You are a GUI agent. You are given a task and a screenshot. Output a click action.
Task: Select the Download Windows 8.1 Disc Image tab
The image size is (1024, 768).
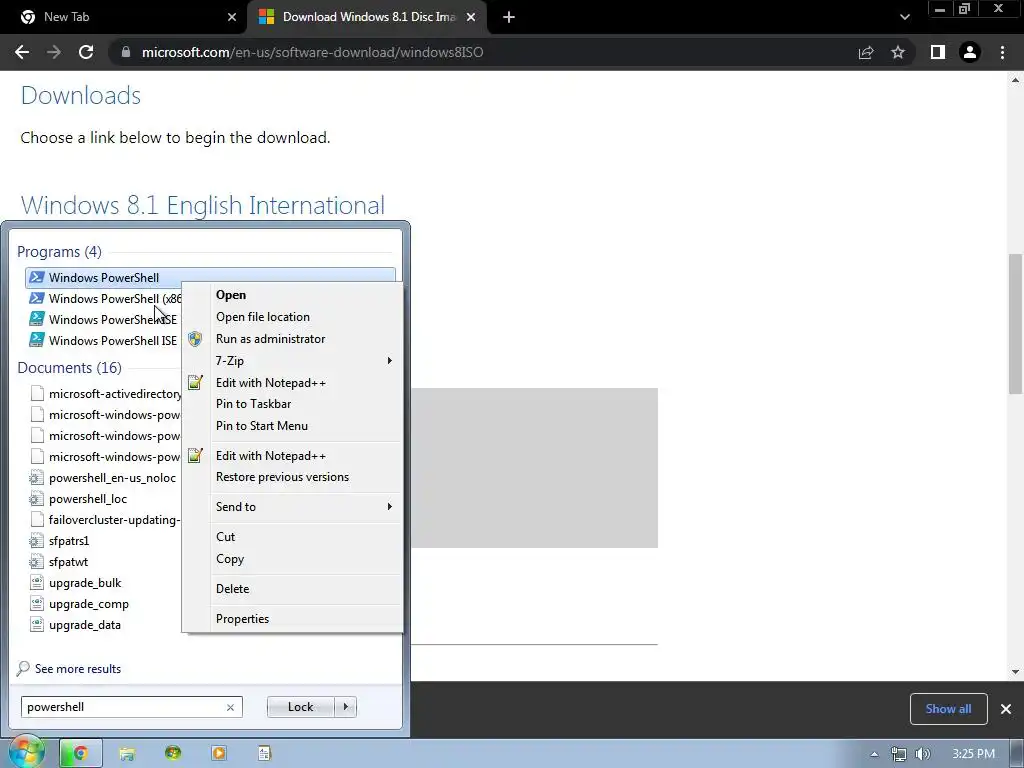click(368, 17)
